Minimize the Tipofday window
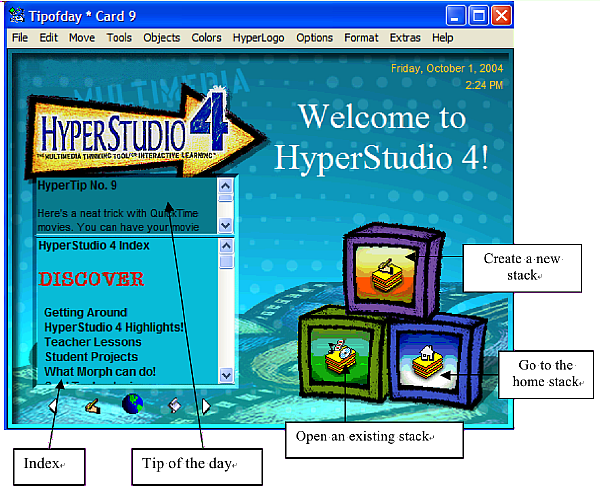The width and height of the screenshot is (600, 486). coord(455,16)
